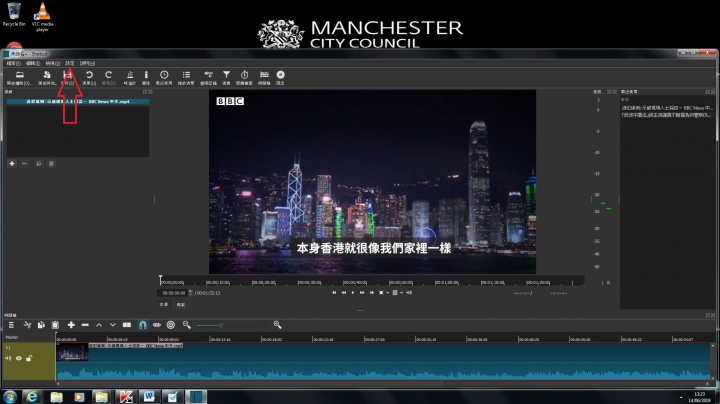Click the Overwrite down-chevron timeline icon
The width and height of the screenshot is (720, 404).
tap(112, 325)
